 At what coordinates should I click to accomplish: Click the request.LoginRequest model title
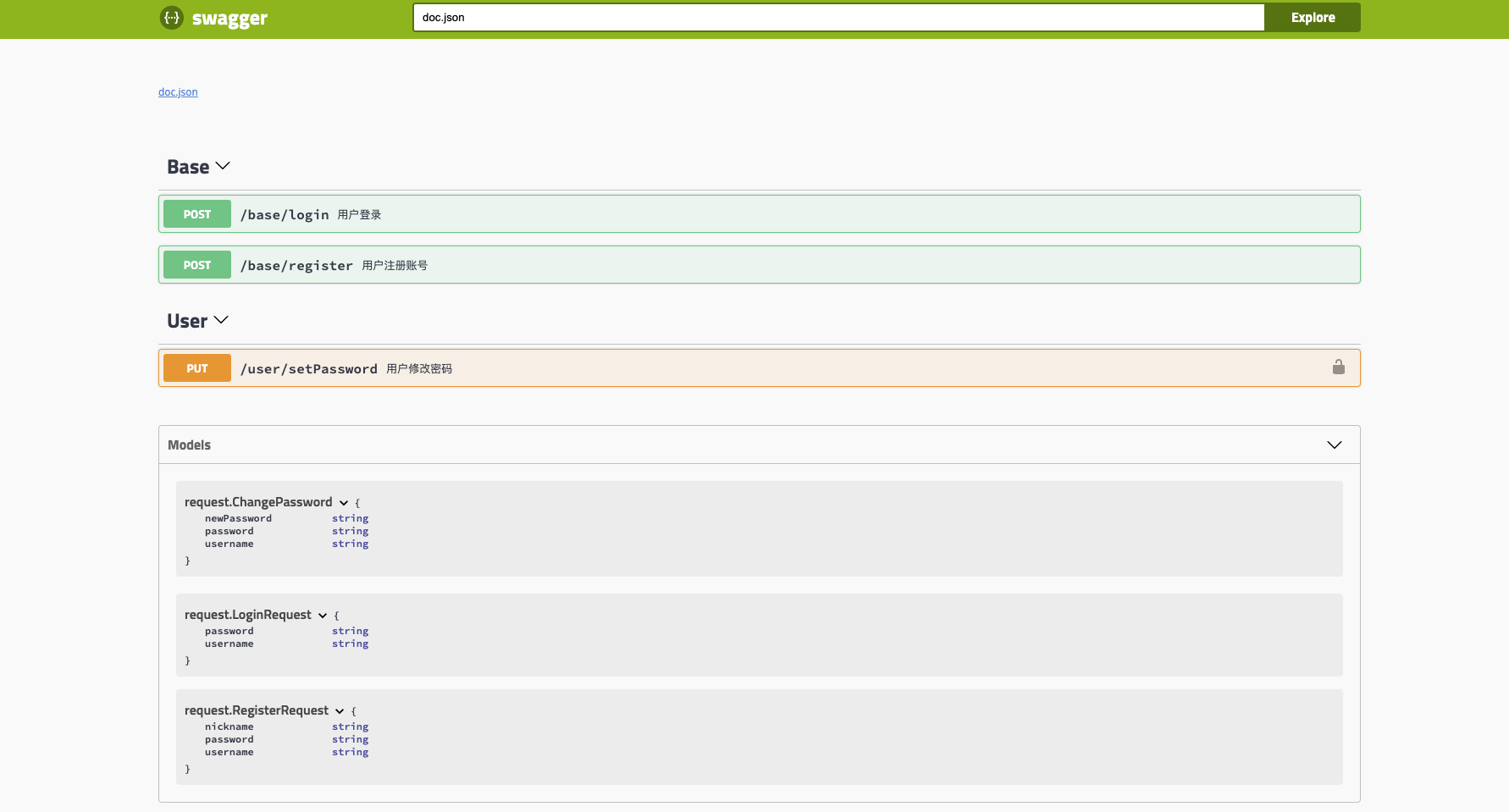(x=248, y=615)
